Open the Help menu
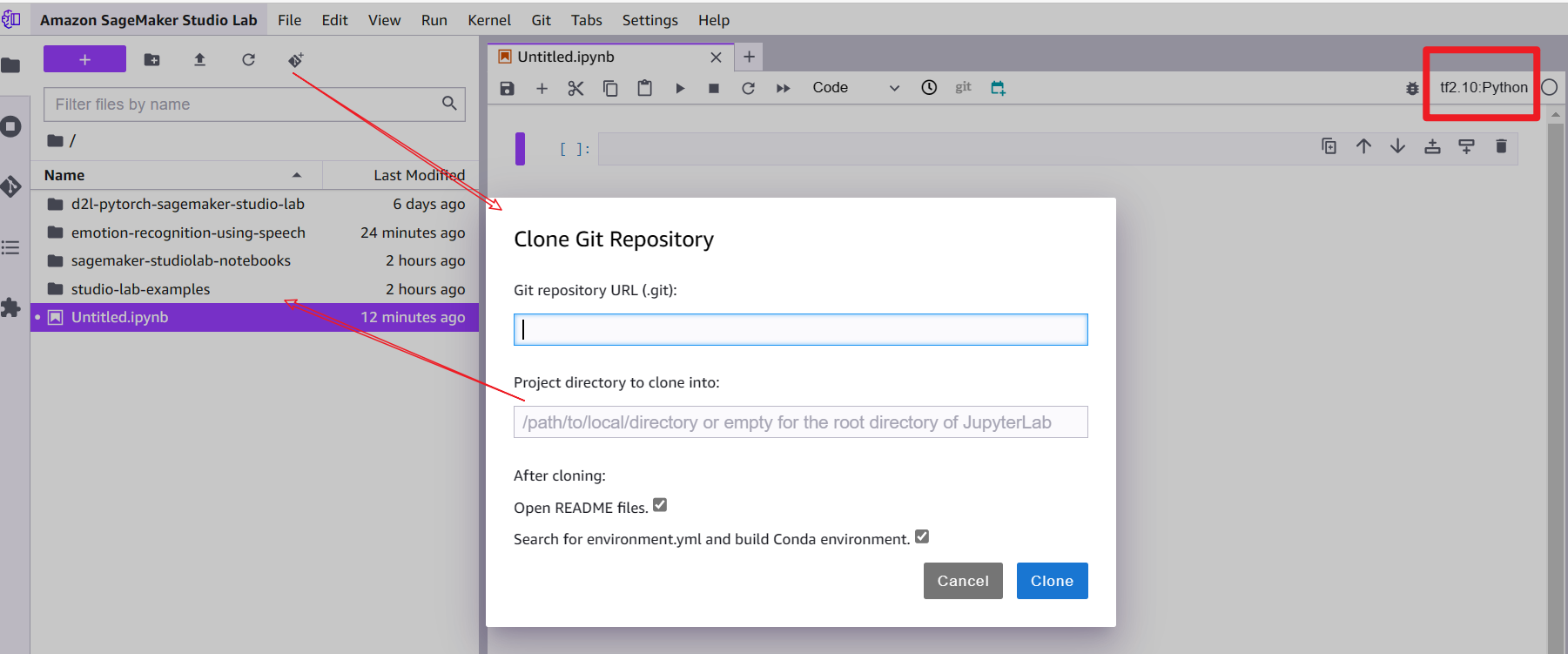 point(713,20)
